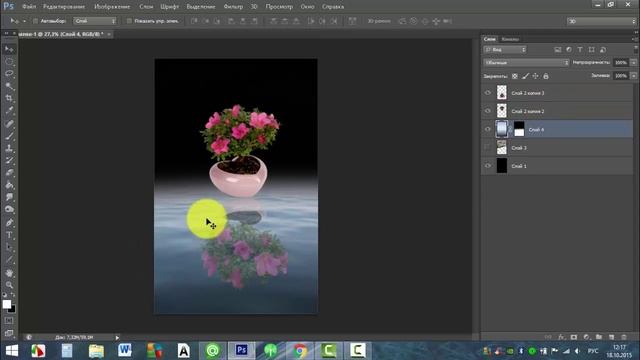Hide the Слой 1 layer
The width and height of the screenshot is (640, 360).
pyautogui.click(x=488, y=166)
